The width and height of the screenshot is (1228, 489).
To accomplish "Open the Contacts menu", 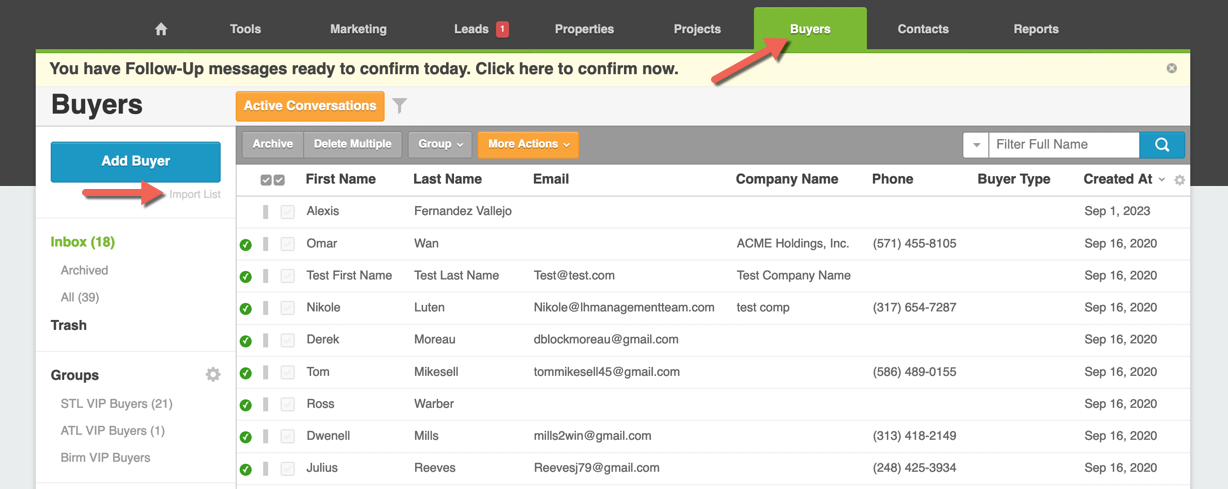I will click(923, 29).
